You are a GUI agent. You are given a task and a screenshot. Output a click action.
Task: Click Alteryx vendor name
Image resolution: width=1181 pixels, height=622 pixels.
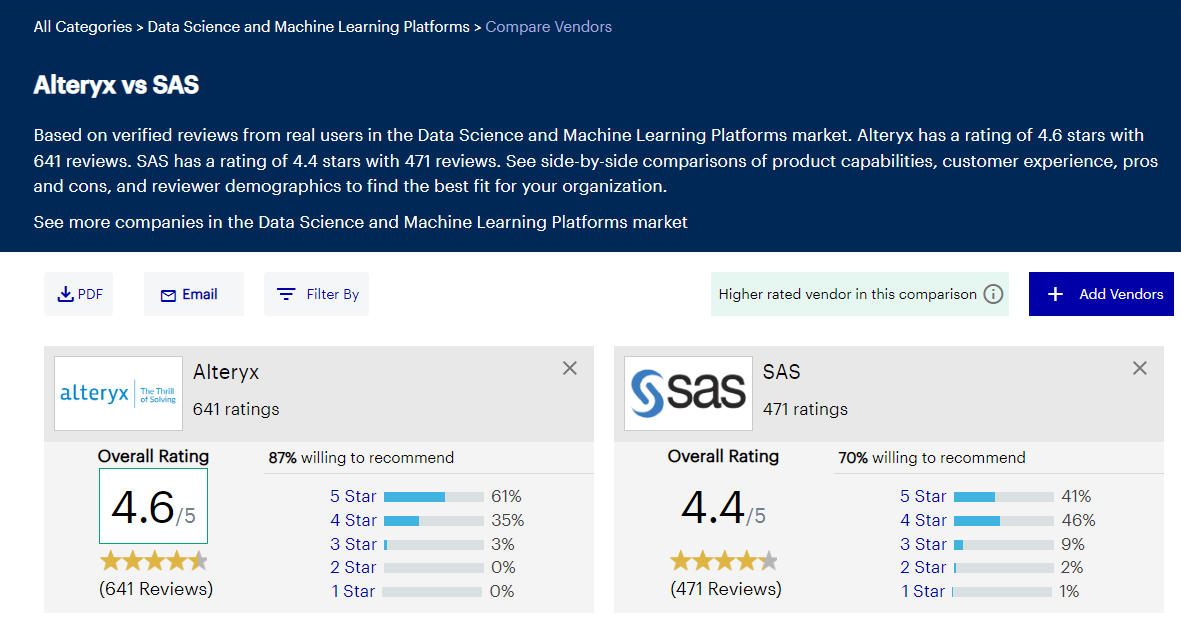click(226, 372)
